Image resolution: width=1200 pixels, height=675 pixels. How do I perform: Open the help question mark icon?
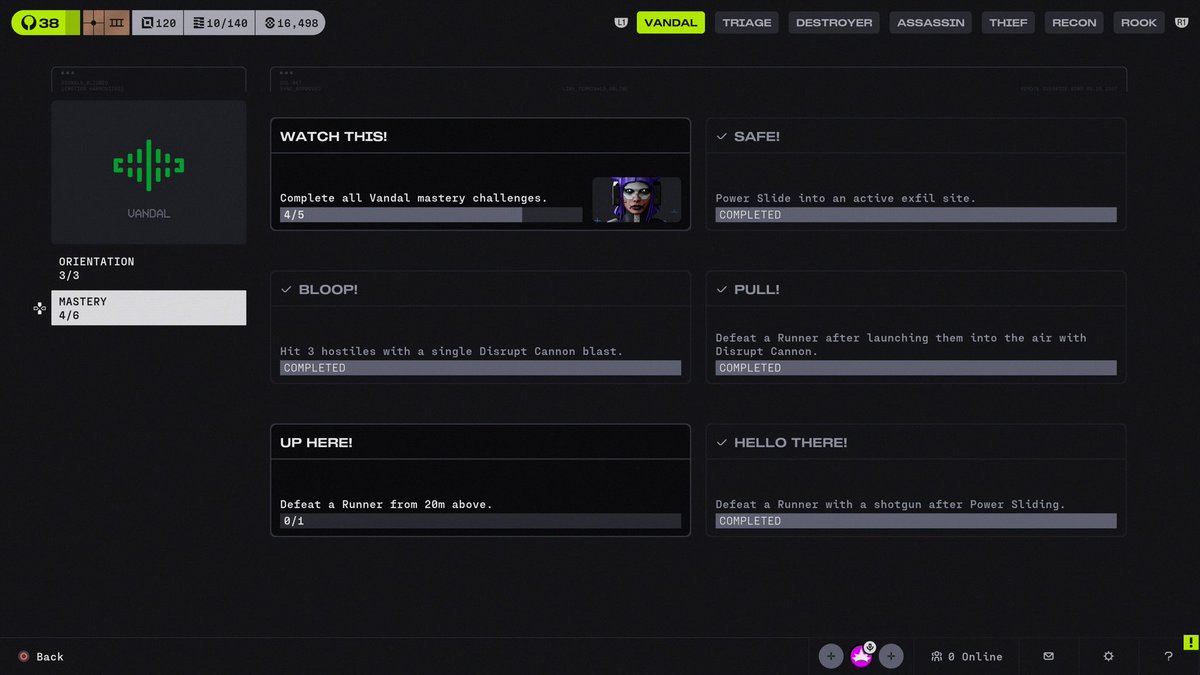coord(1168,656)
